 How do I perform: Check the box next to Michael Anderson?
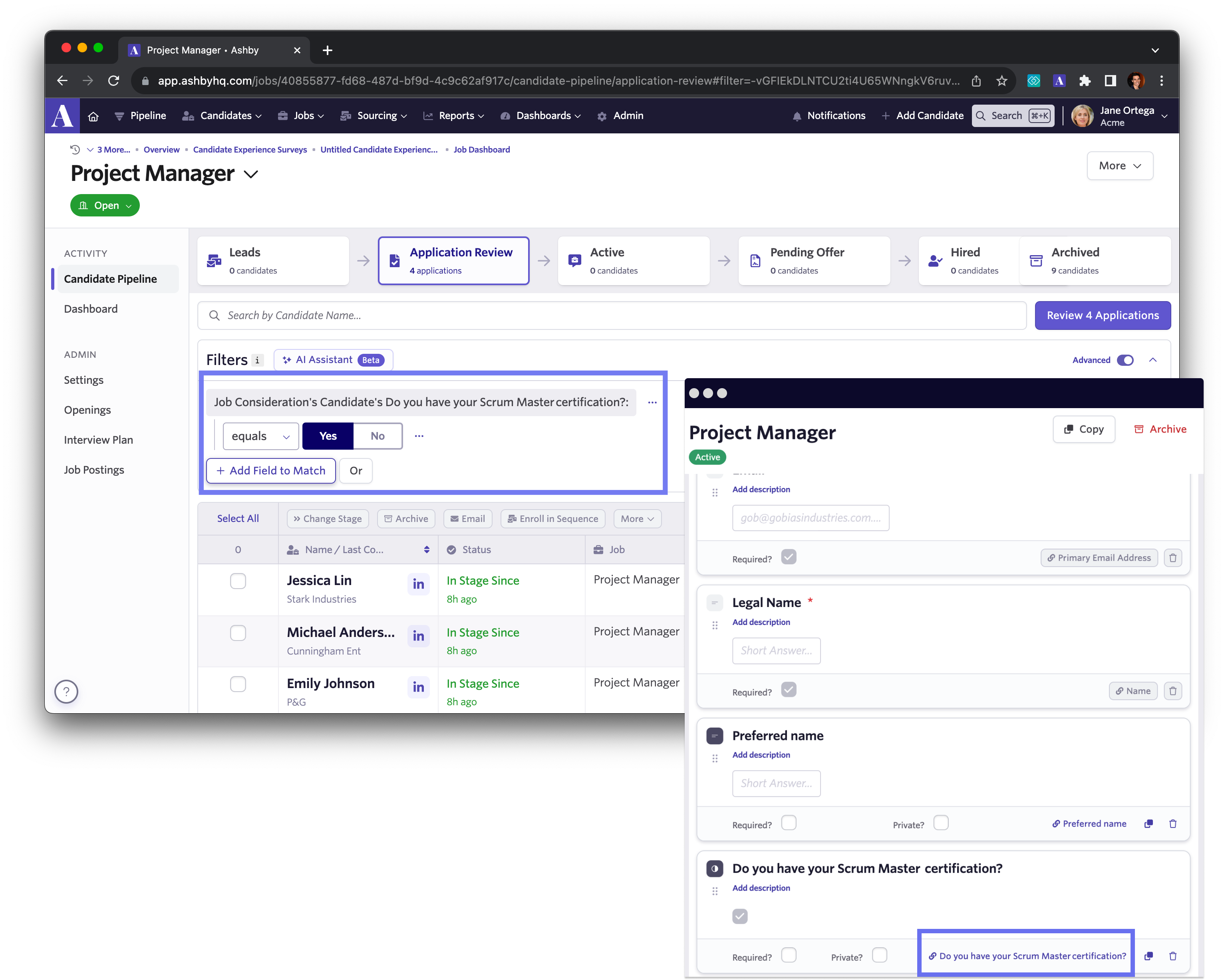[x=238, y=633]
